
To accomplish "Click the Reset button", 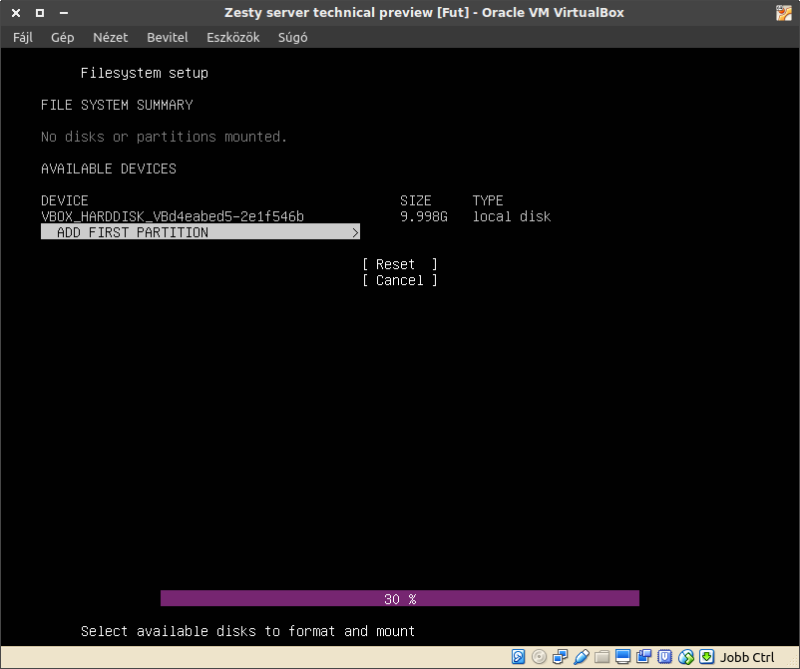I will click(x=399, y=264).
